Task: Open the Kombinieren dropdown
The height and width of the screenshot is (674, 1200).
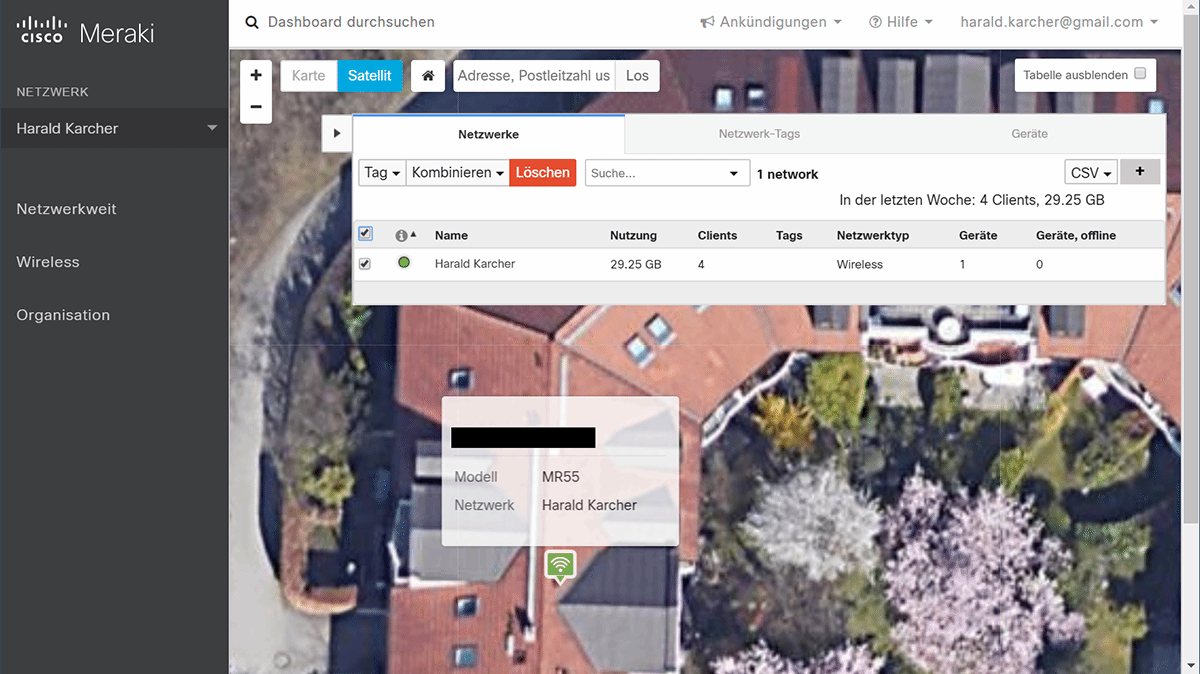Action: pos(457,173)
